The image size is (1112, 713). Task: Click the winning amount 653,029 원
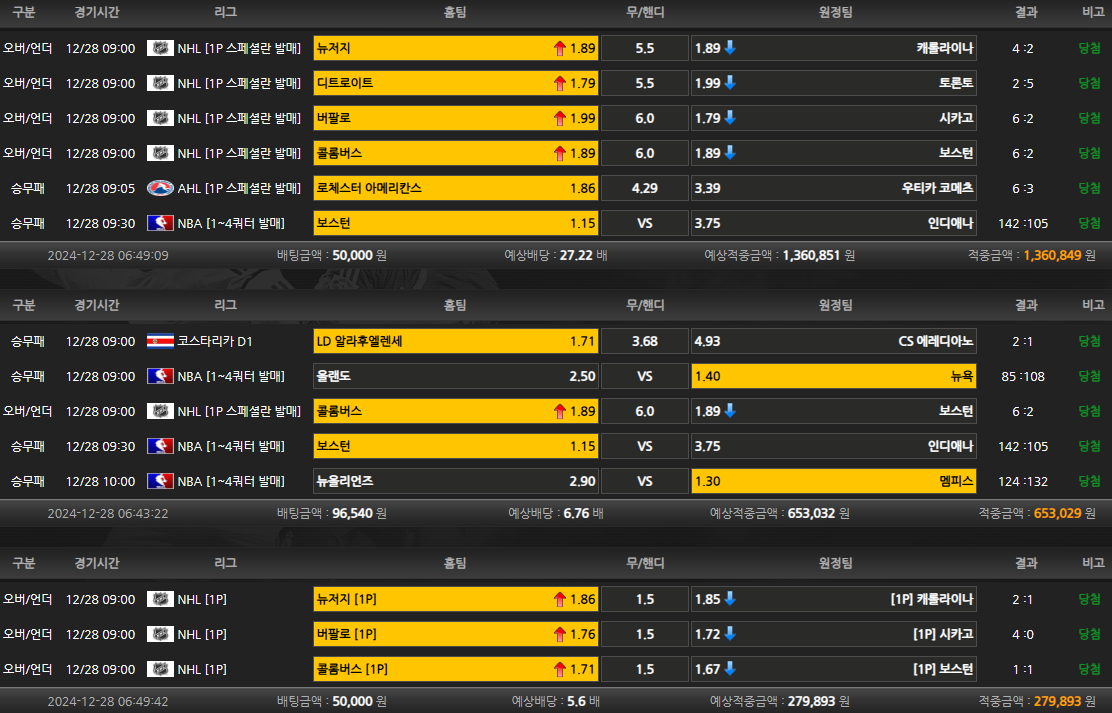point(1064,513)
